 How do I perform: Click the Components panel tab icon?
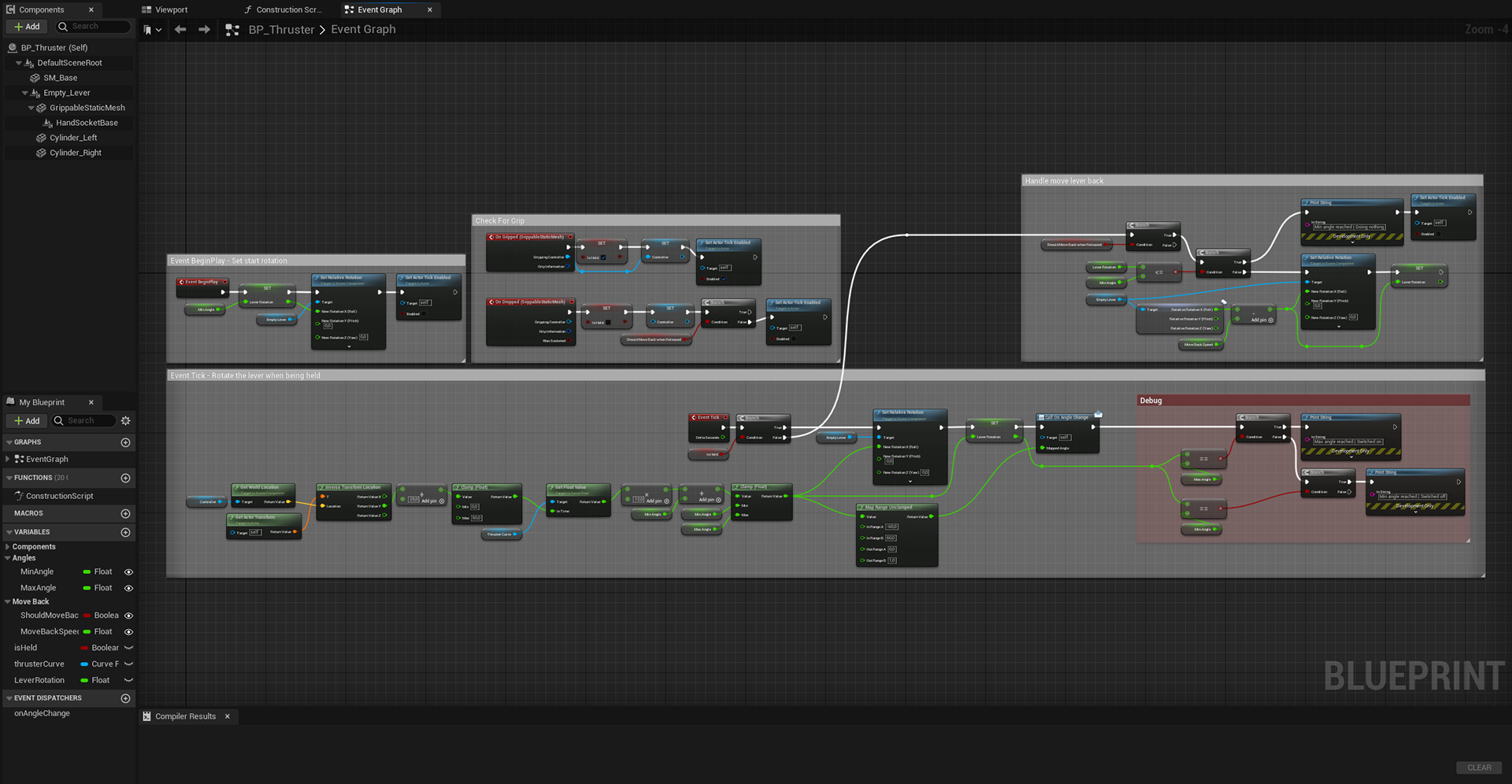(11, 9)
